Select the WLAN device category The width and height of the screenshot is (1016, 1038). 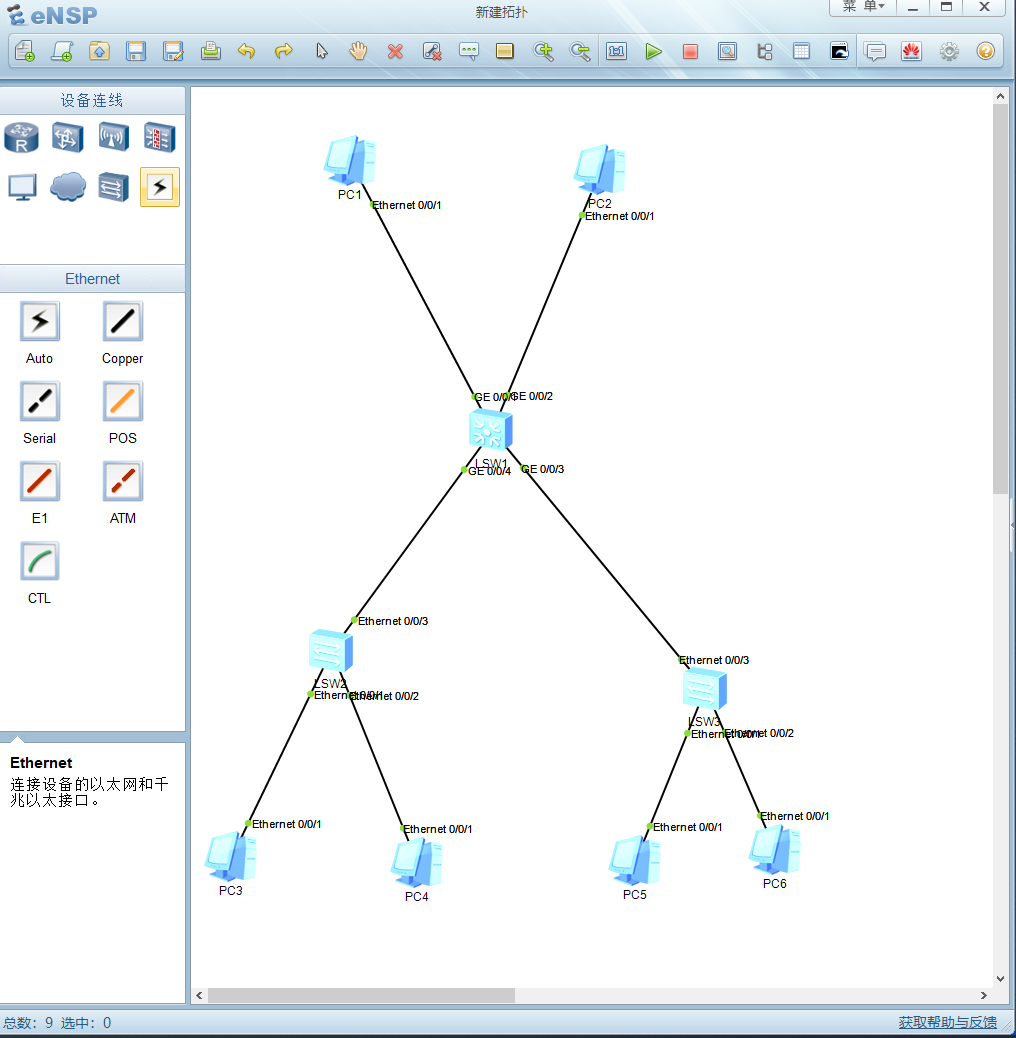pos(114,137)
